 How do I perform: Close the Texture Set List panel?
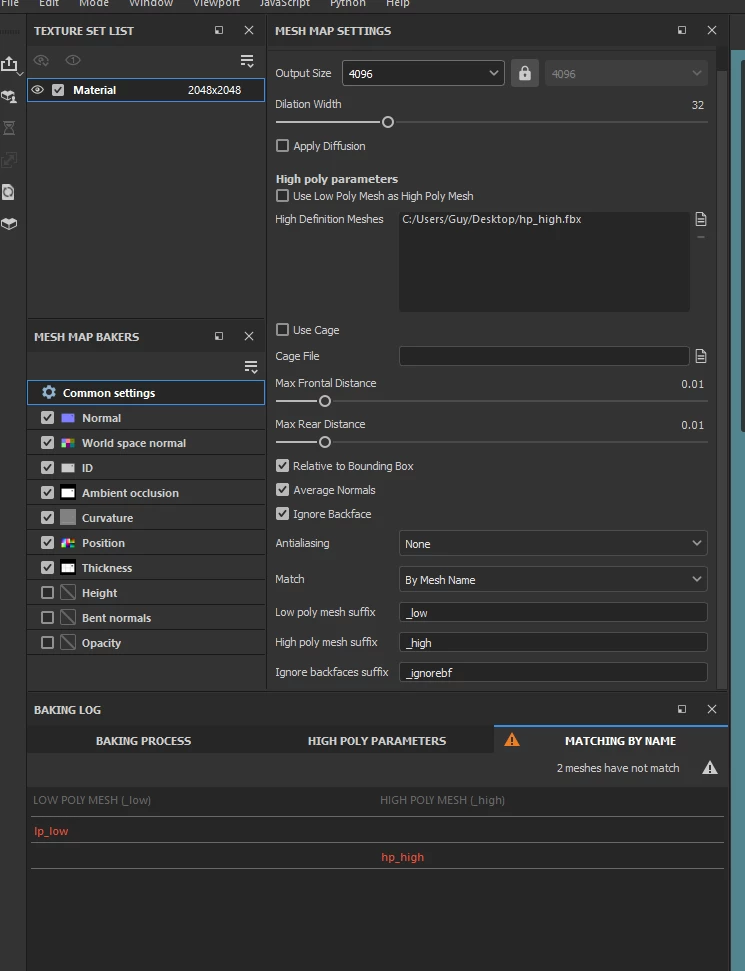tap(249, 30)
